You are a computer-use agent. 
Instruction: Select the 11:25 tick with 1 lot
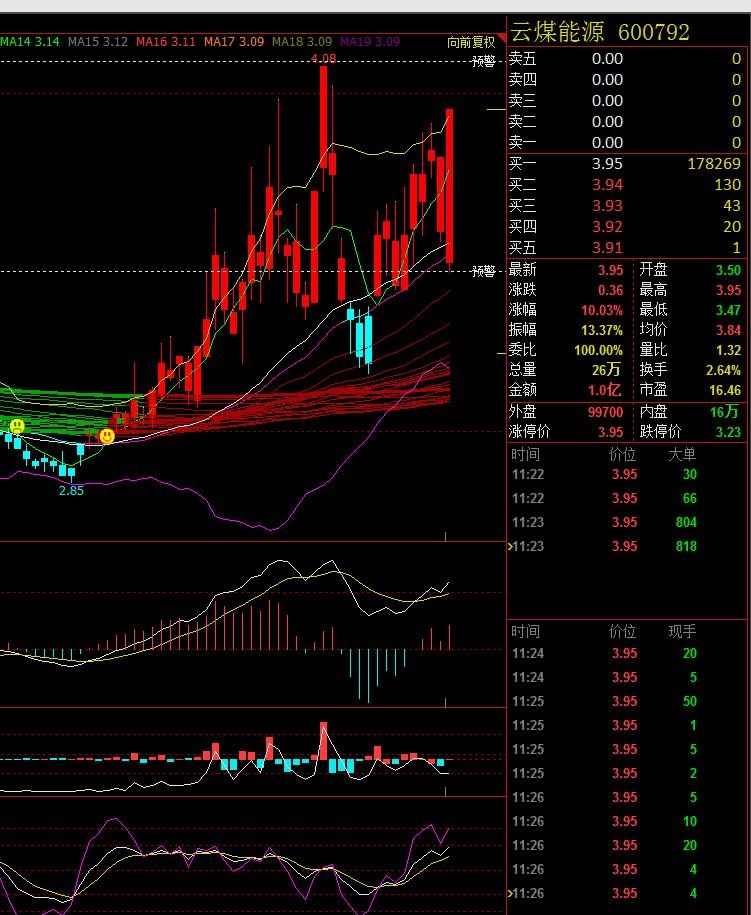[627, 725]
